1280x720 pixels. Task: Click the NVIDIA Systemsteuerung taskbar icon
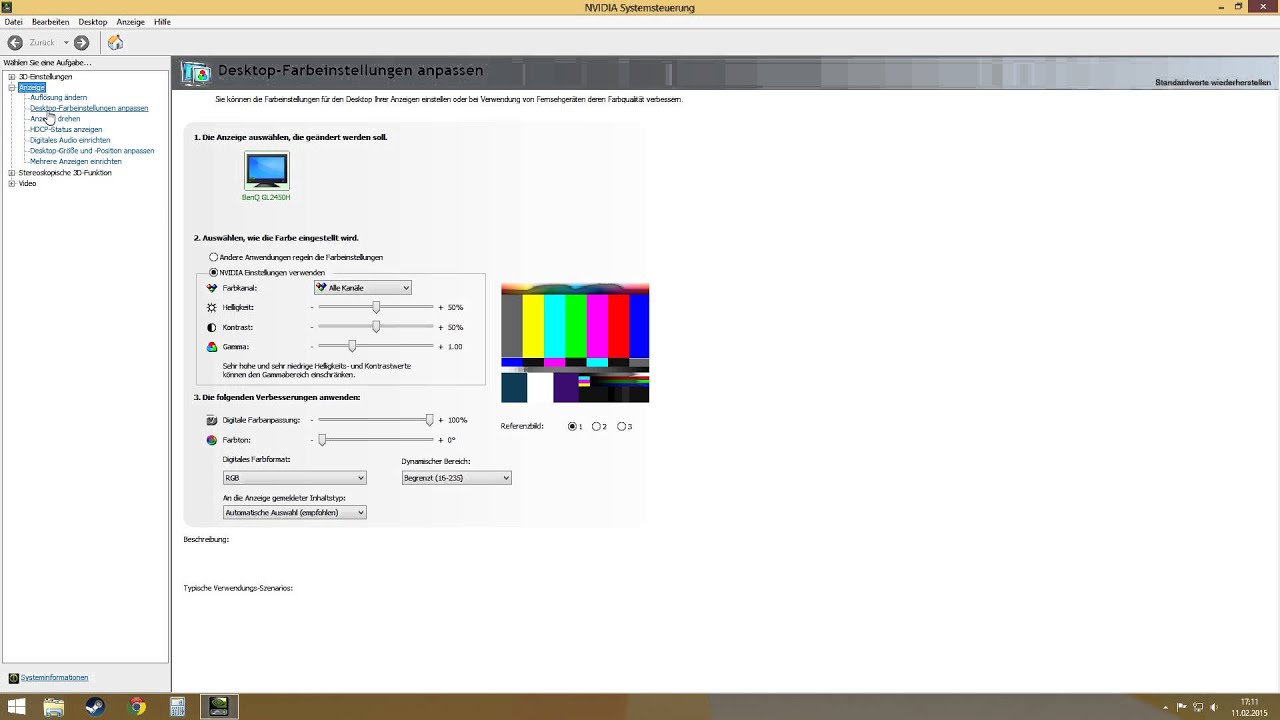point(219,707)
